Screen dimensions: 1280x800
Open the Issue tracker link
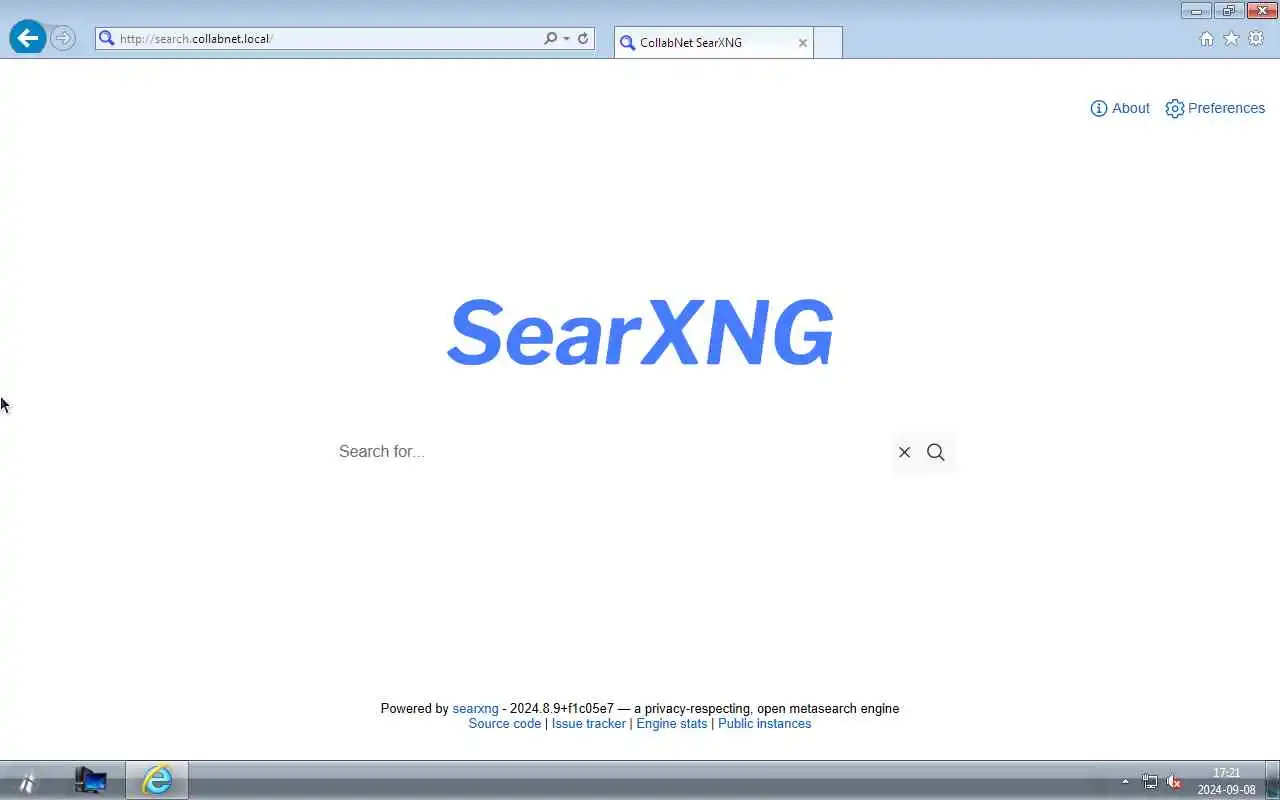coord(589,723)
